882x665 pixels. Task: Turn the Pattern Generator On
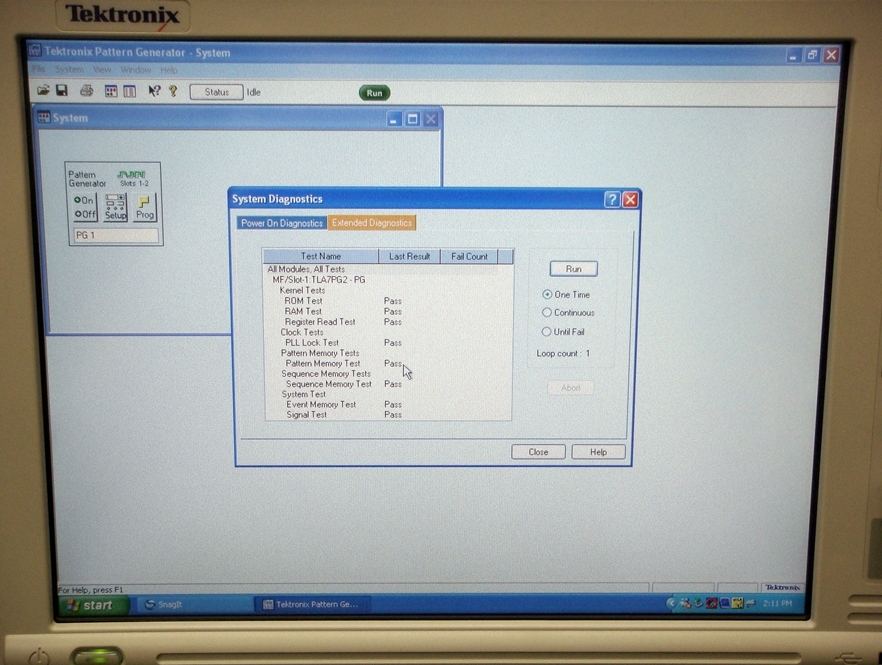(84, 200)
